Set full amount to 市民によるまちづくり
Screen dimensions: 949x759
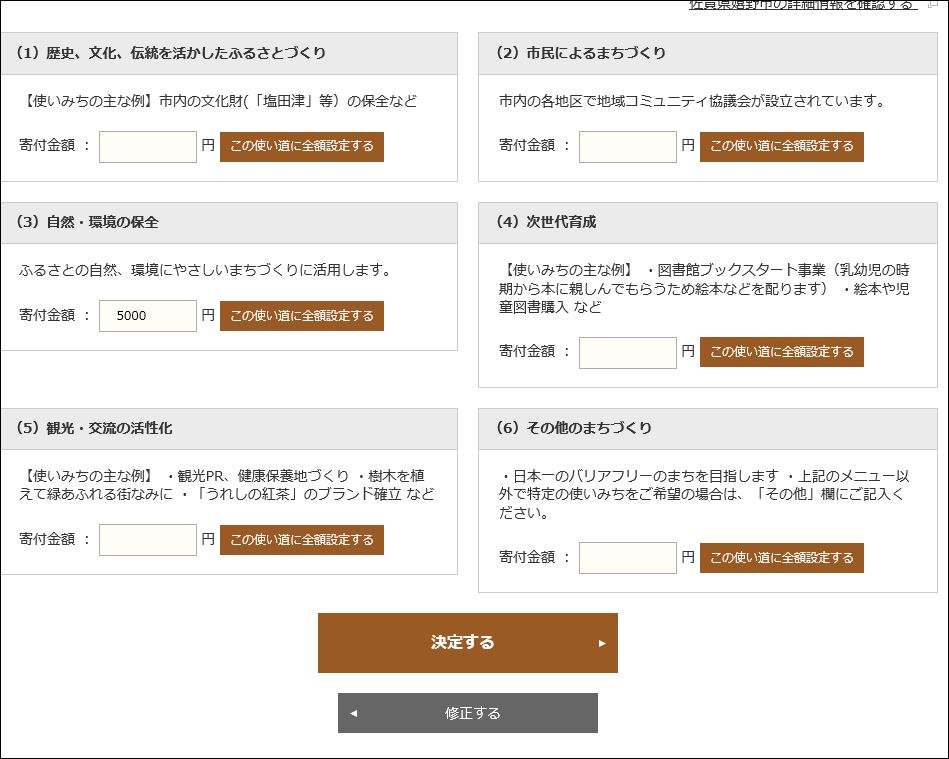click(781, 146)
